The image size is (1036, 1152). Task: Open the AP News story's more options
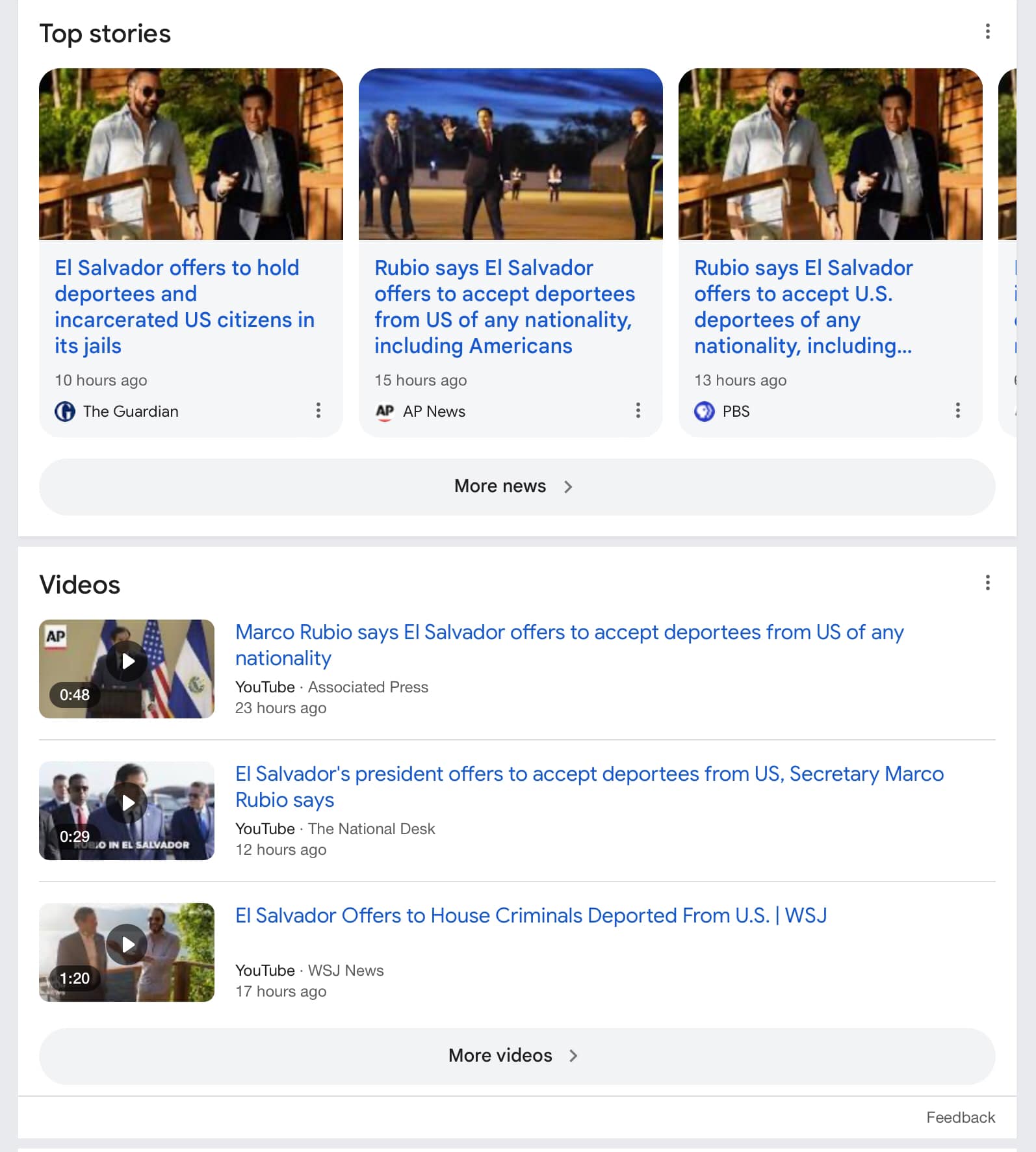pyautogui.click(x=638, y=410)
